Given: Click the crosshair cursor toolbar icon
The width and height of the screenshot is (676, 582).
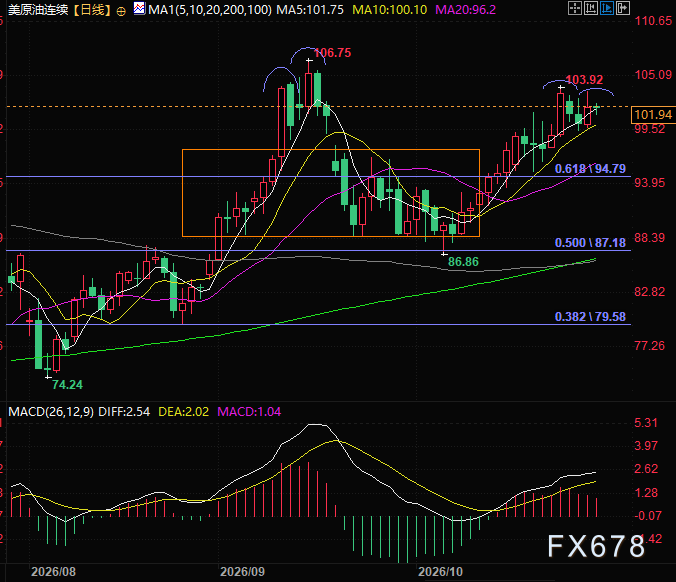Looking at the screenshot, I should [575, 8].
